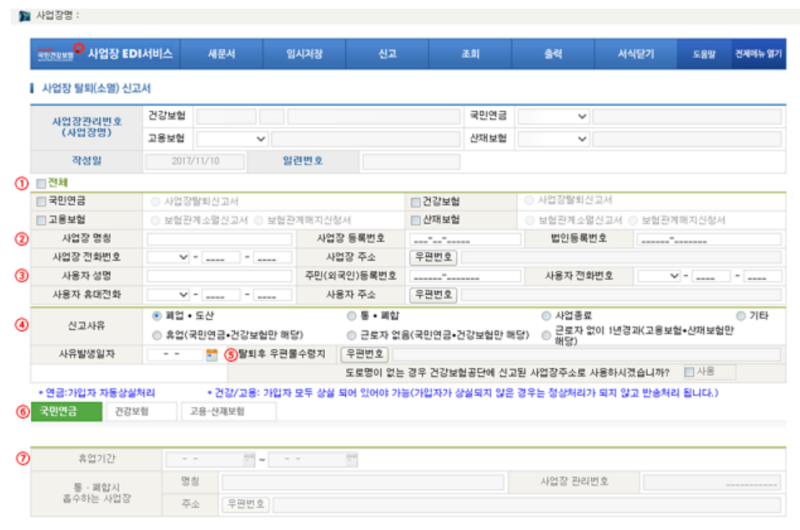800x530 pixels.
Task: Select 폐업·도산 reason radio
Action: point(157,316)
